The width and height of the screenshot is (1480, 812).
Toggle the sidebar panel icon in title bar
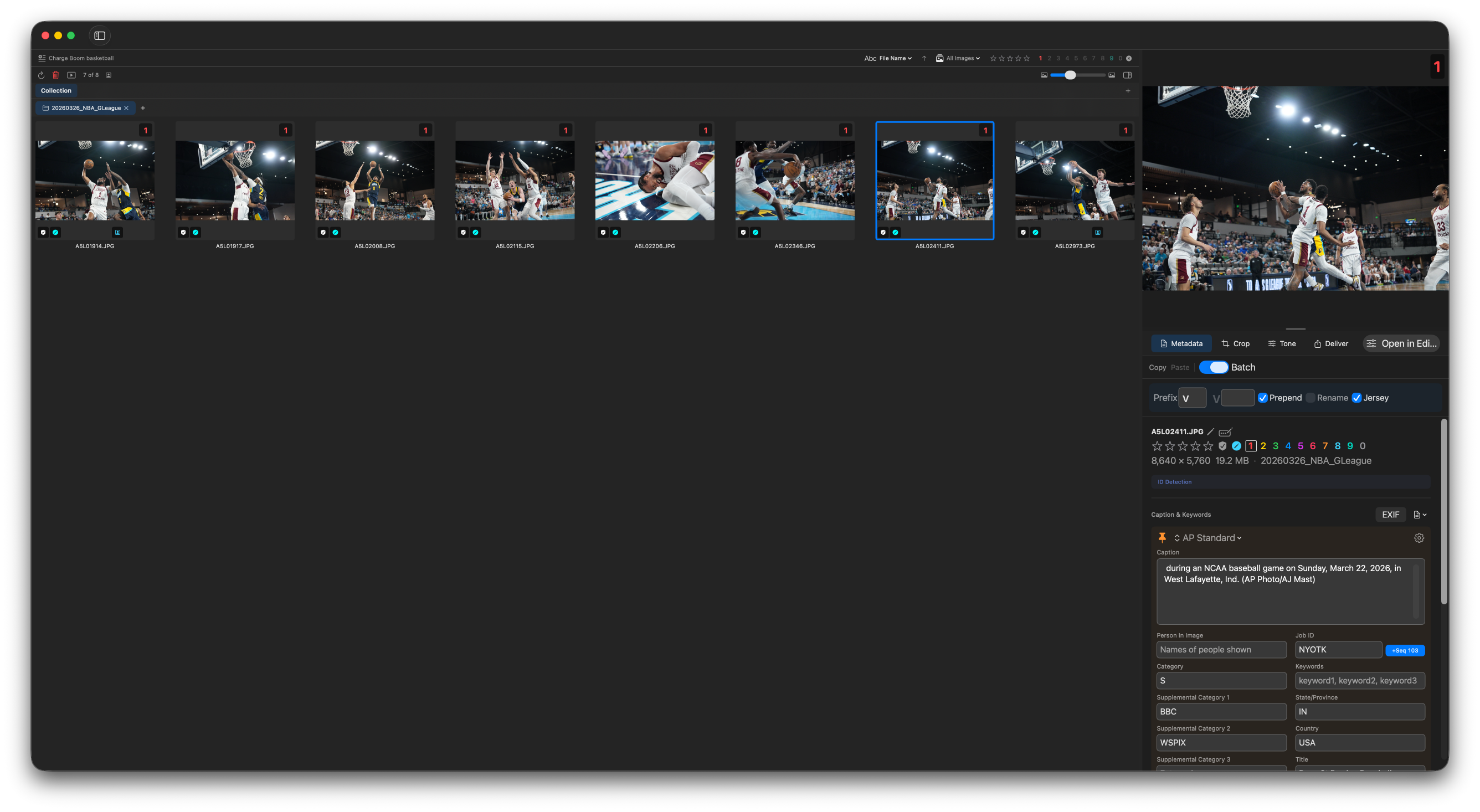click(99, 35)
